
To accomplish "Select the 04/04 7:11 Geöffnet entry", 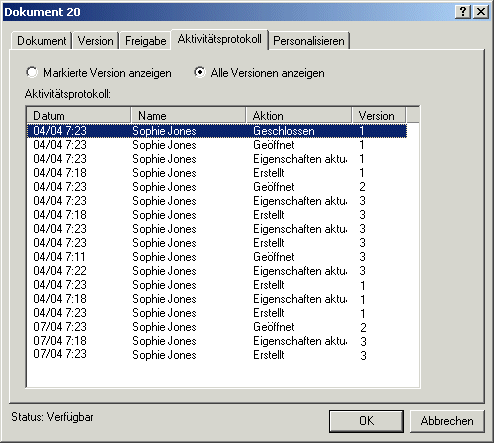I will (217, 257).
